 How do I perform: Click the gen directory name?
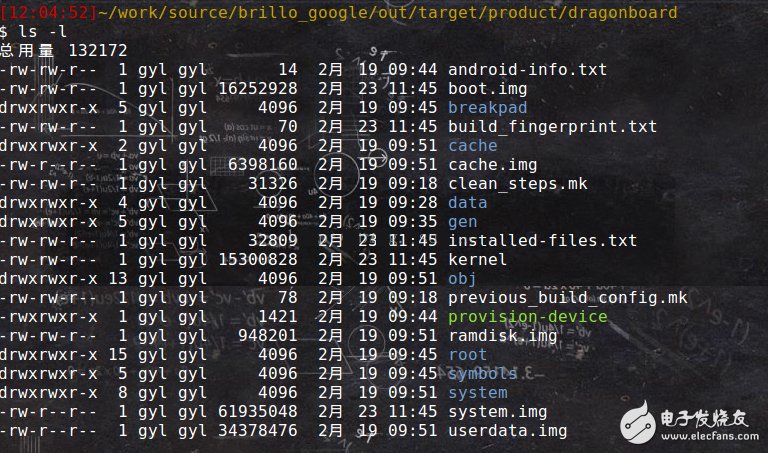tap(463, 222)
